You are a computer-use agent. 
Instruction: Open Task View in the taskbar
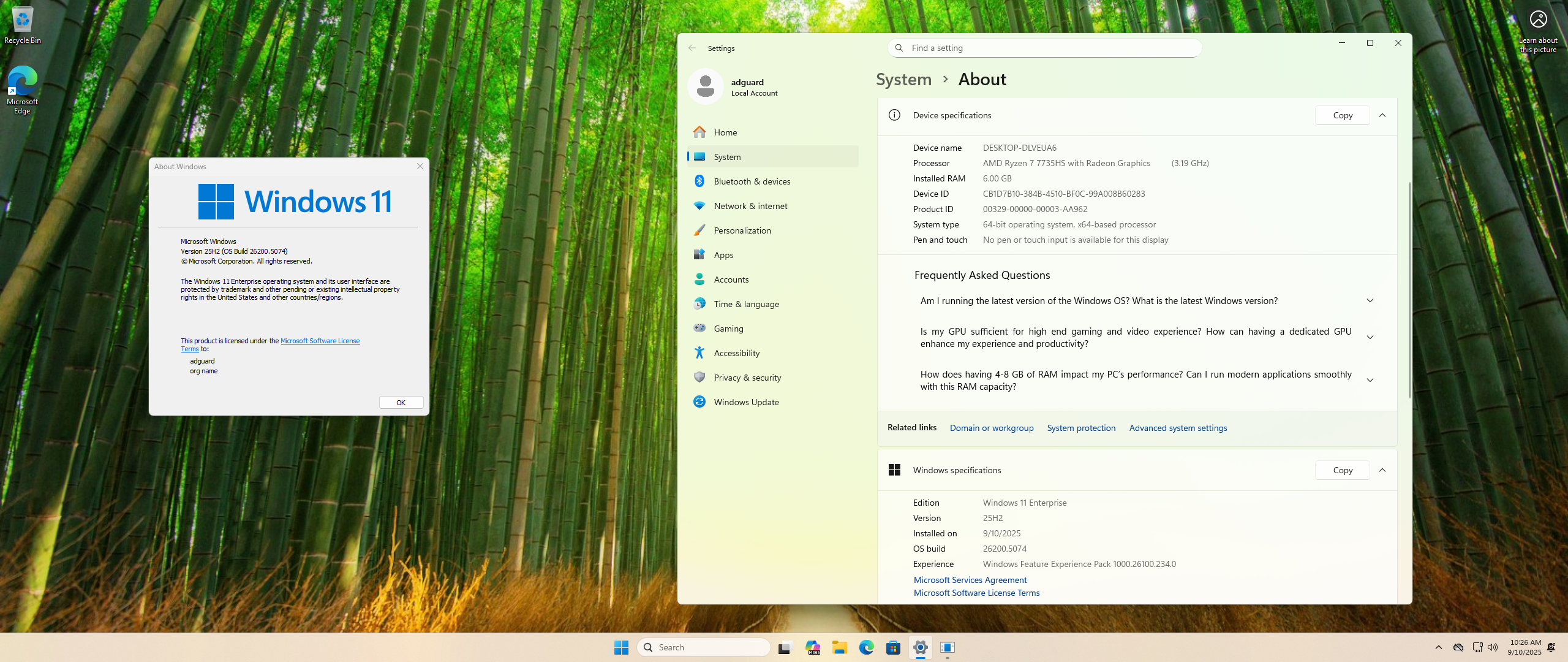click(785, 647)
